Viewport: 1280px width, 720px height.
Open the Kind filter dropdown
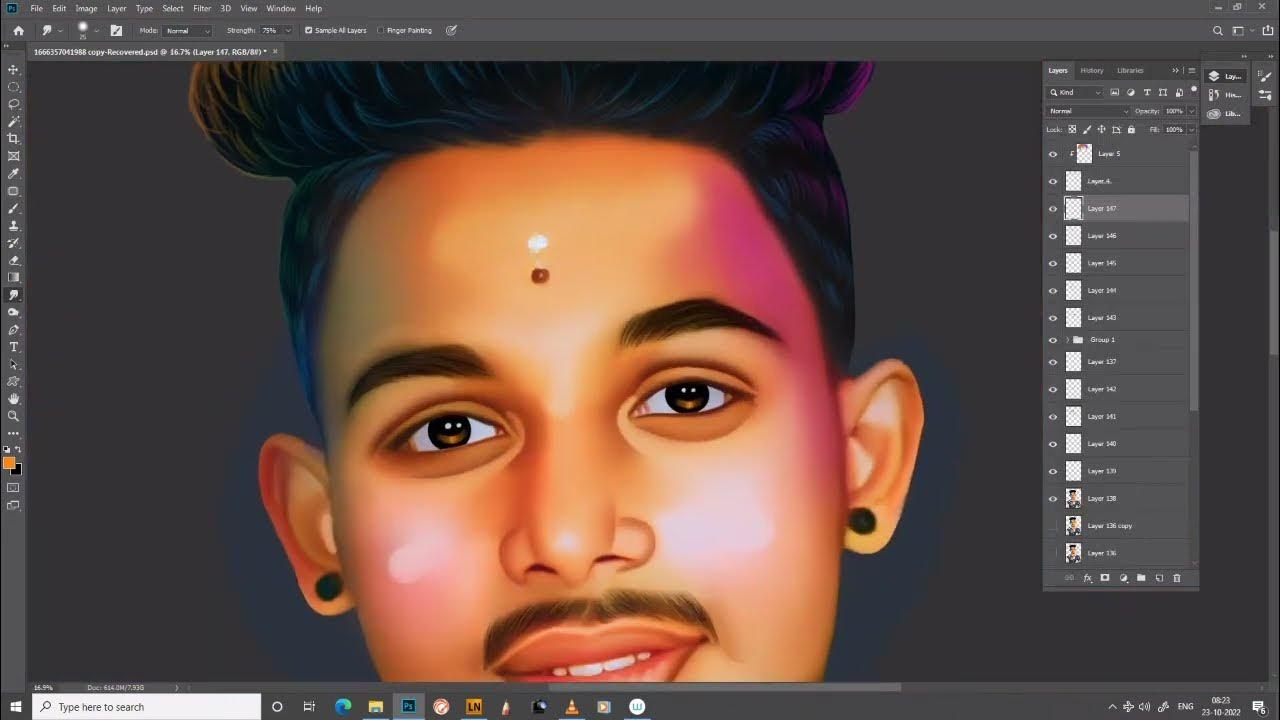pos(1075,92)
